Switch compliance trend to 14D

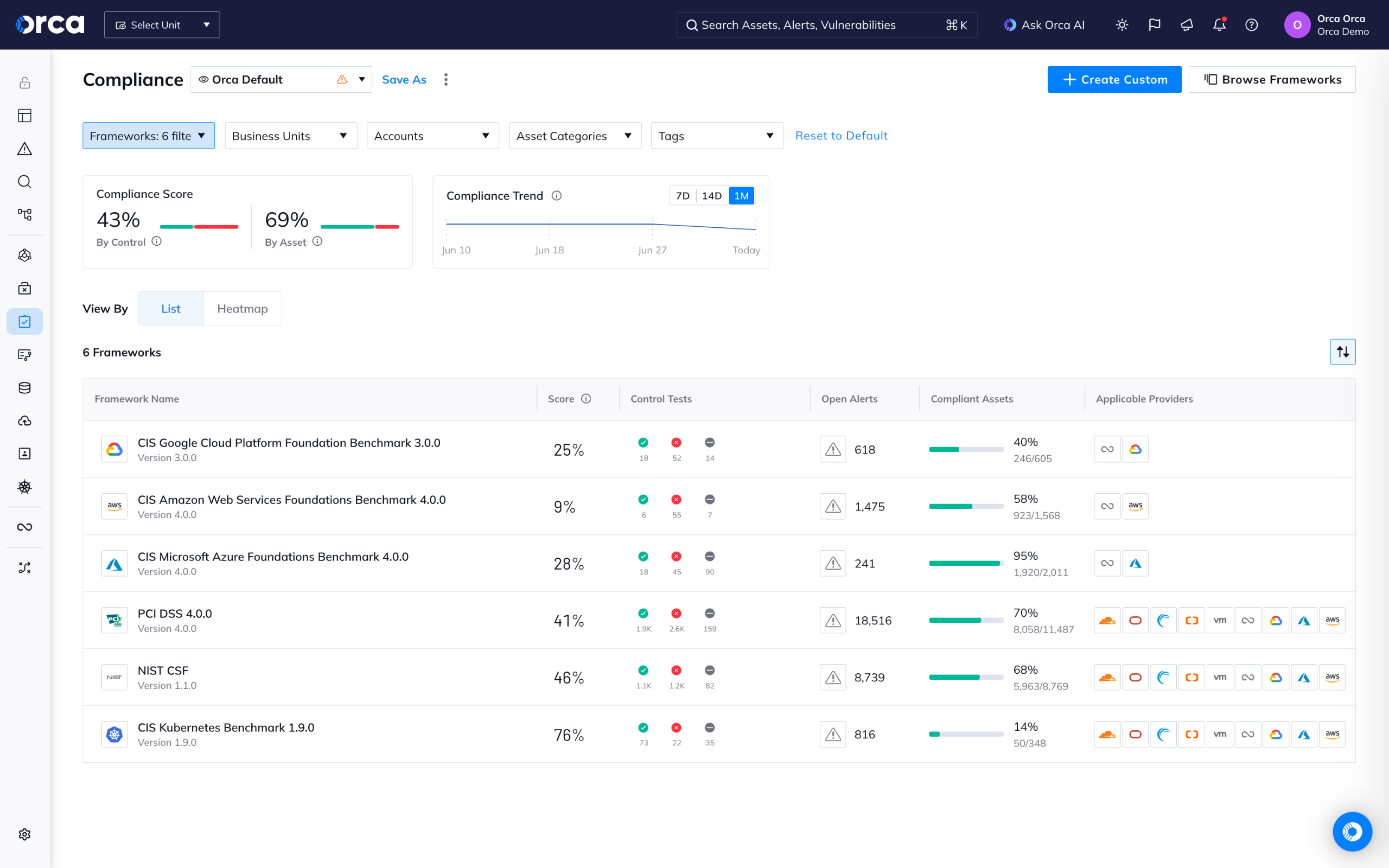click(x=712, y=196)
